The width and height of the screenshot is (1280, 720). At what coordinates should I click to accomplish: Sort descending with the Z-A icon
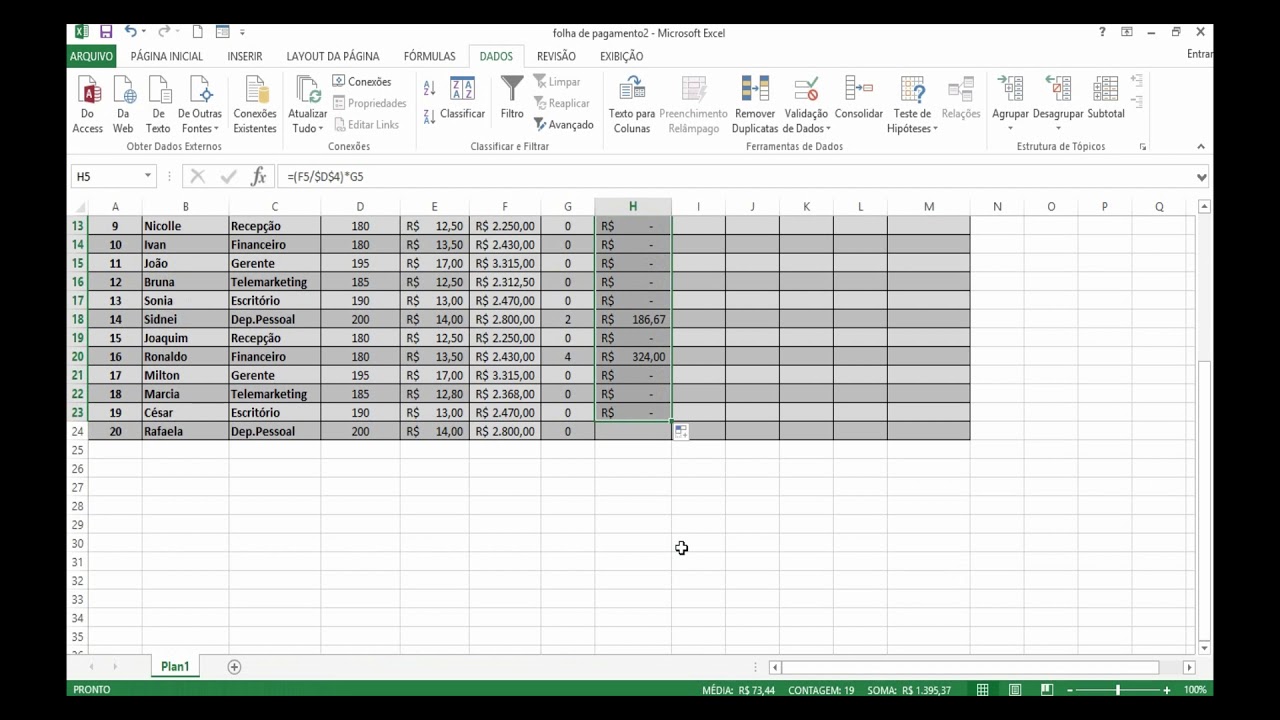coord(430,116)
